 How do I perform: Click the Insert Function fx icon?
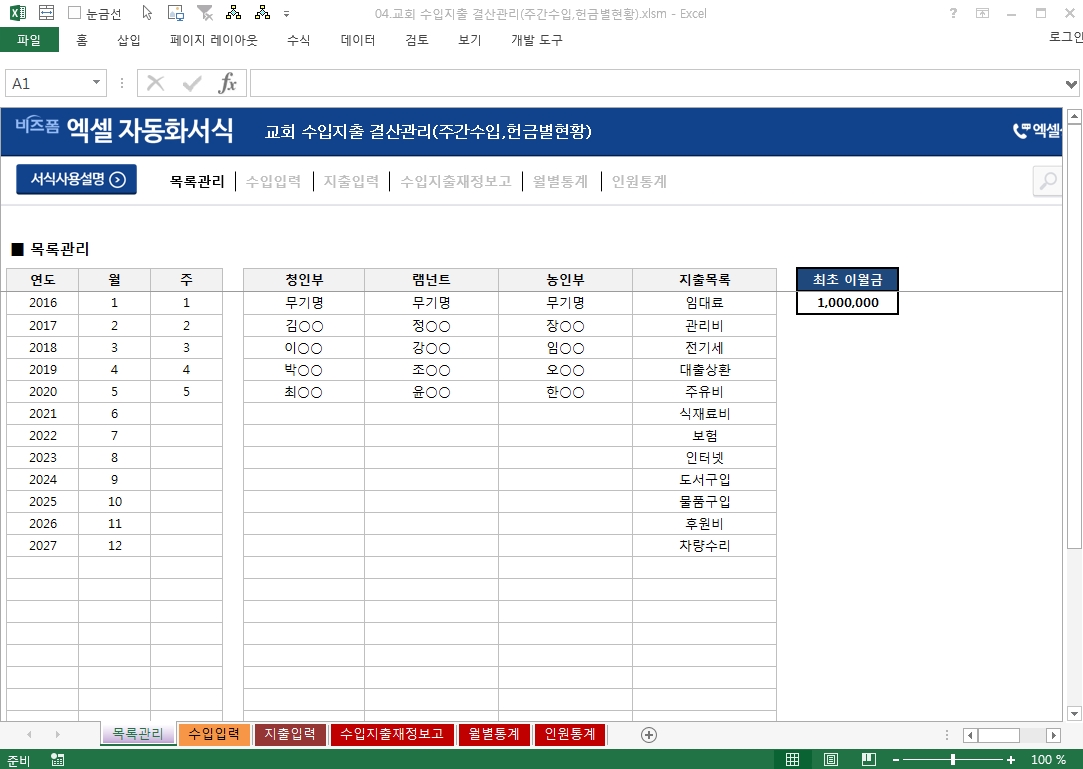228,83
